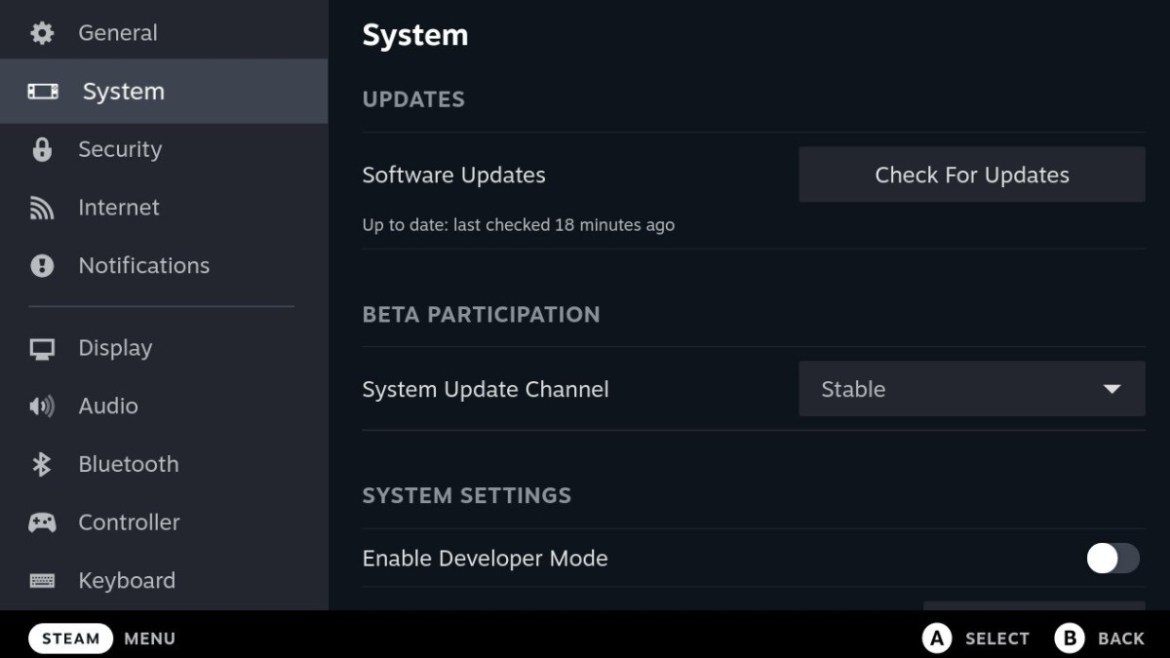Click the STEAM menu button
This screenshot has height=658, width=1170.
click(x=71, y=639)
